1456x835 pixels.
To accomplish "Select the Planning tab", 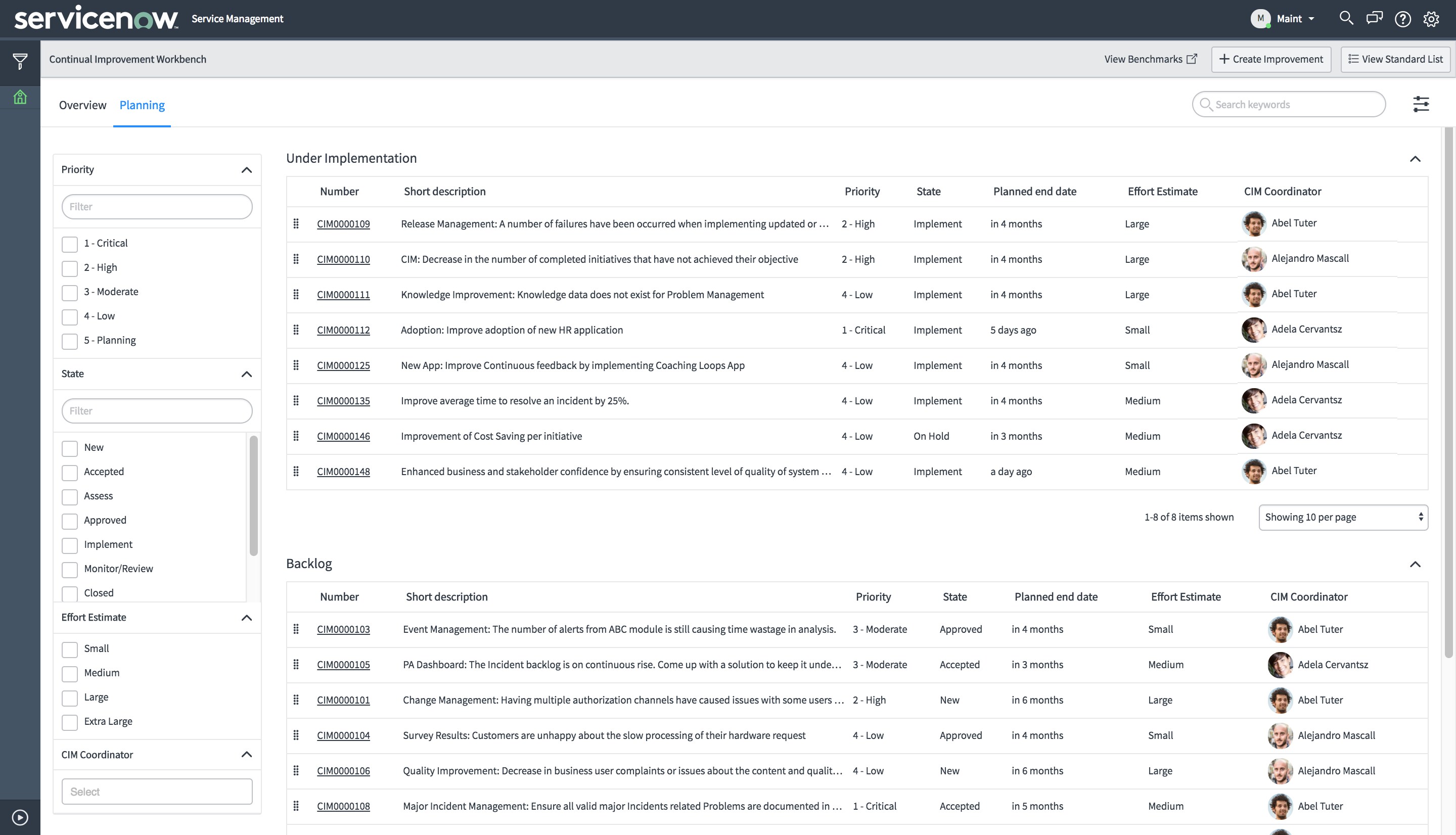I will 142,105.
